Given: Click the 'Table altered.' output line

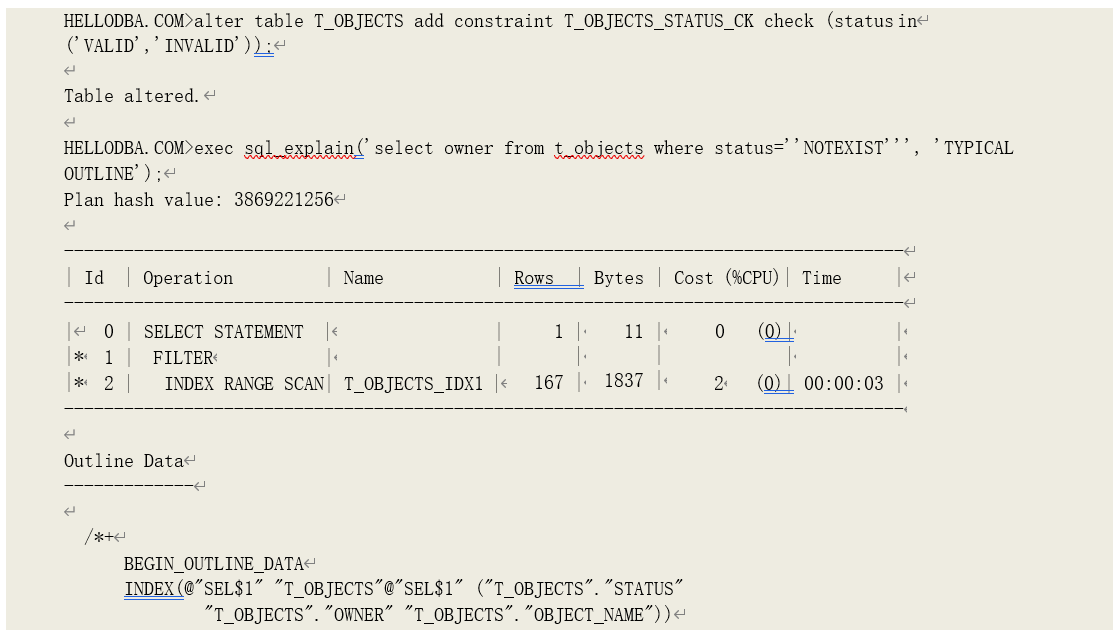Looking at the screenshot, I should [131, 96].
